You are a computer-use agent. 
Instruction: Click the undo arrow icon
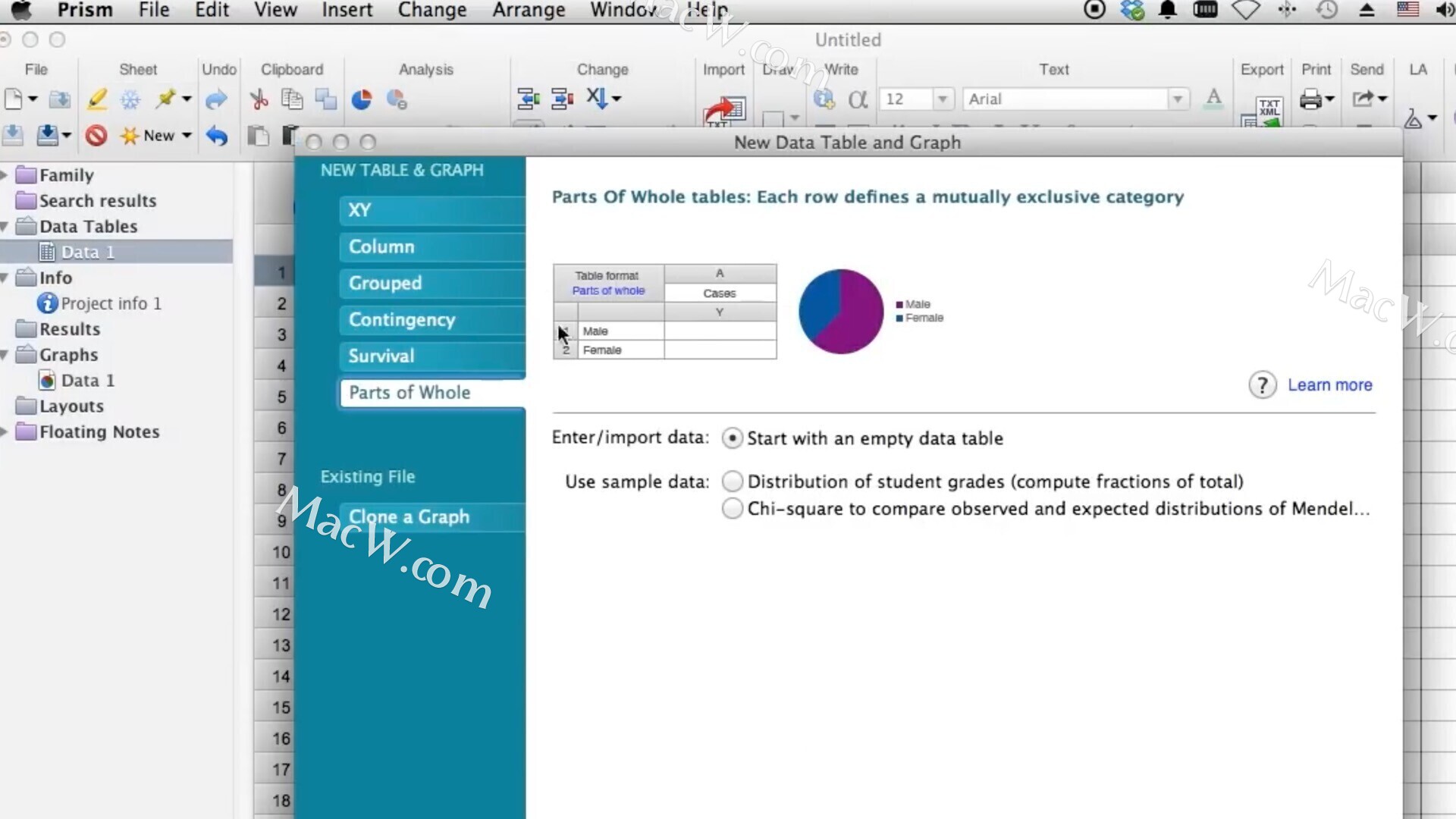(216, 136)
